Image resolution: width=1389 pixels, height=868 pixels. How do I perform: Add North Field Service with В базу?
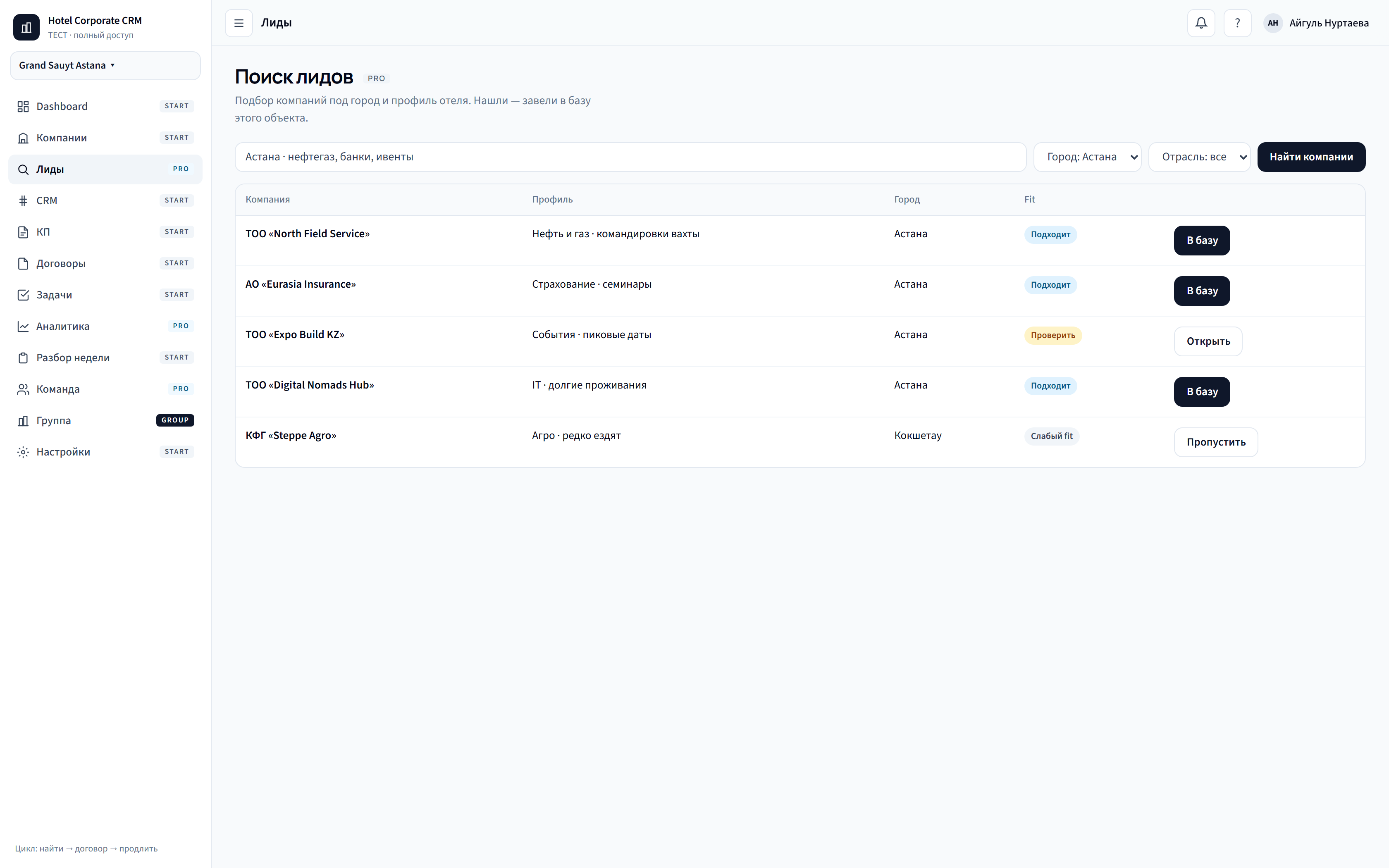(1202, 241)
